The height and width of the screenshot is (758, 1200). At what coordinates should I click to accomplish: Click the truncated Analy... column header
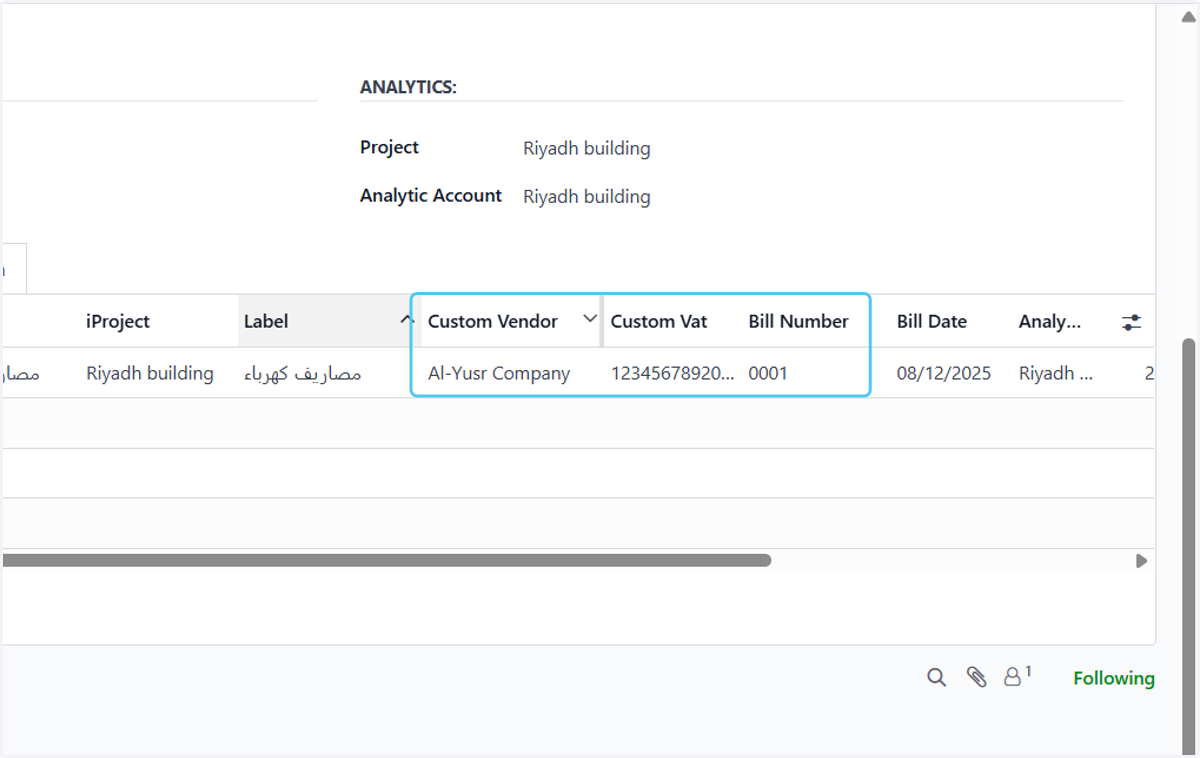click(1050, 321)
